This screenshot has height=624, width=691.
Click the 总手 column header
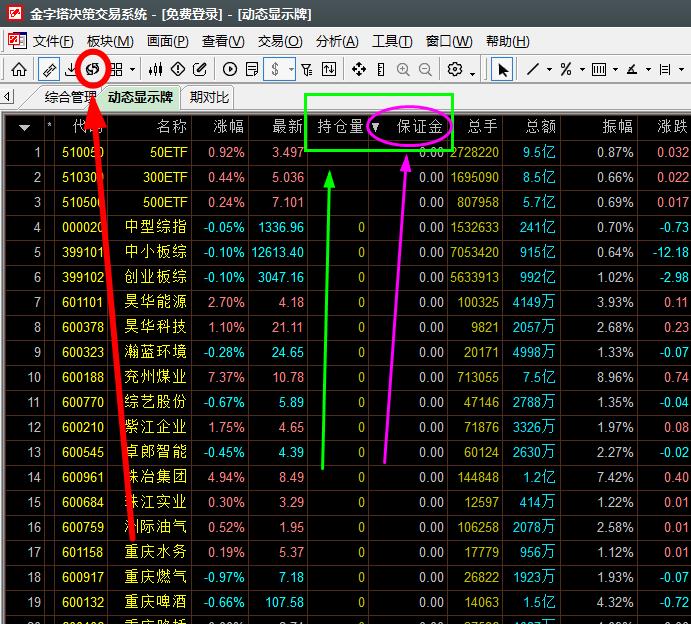482,127
